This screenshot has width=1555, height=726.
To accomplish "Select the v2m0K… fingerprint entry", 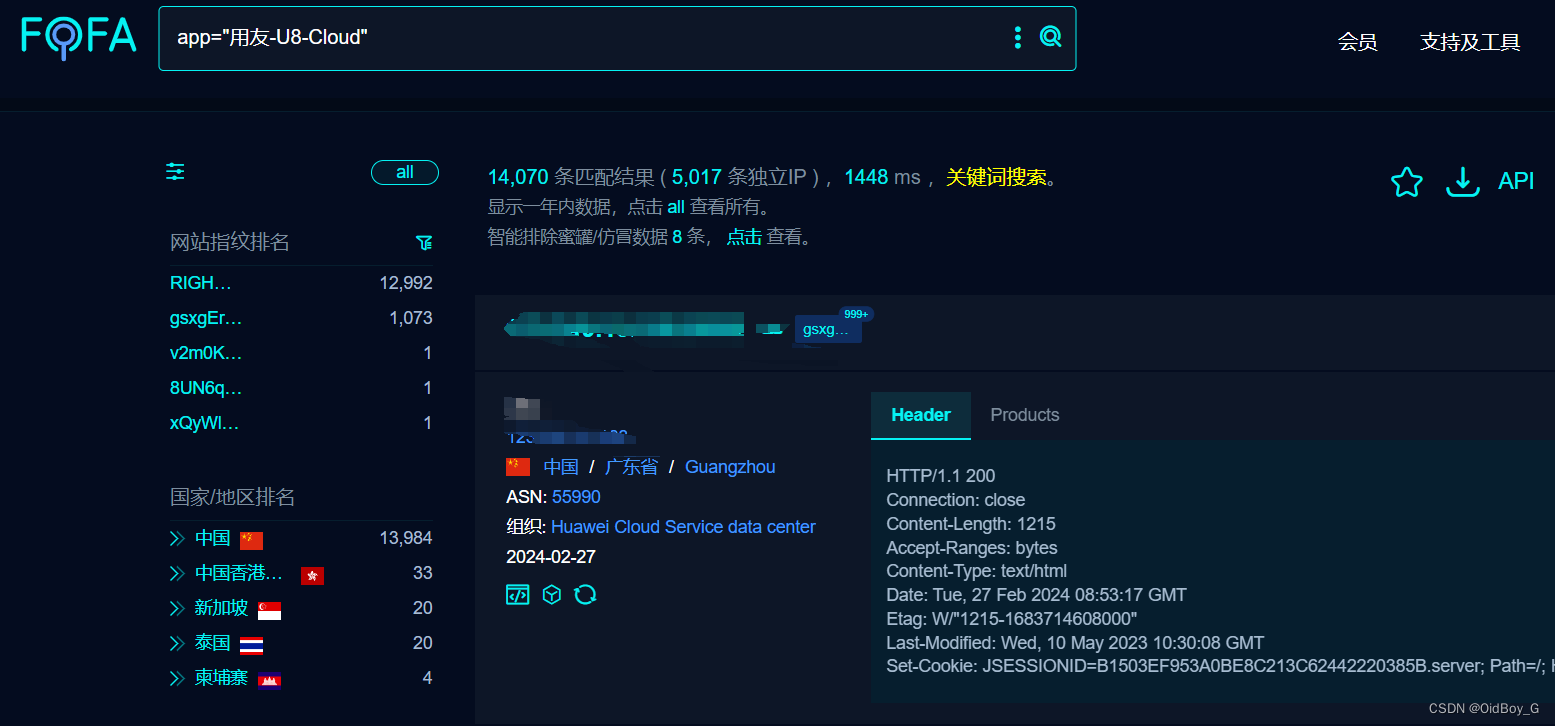I will (206, 353).
